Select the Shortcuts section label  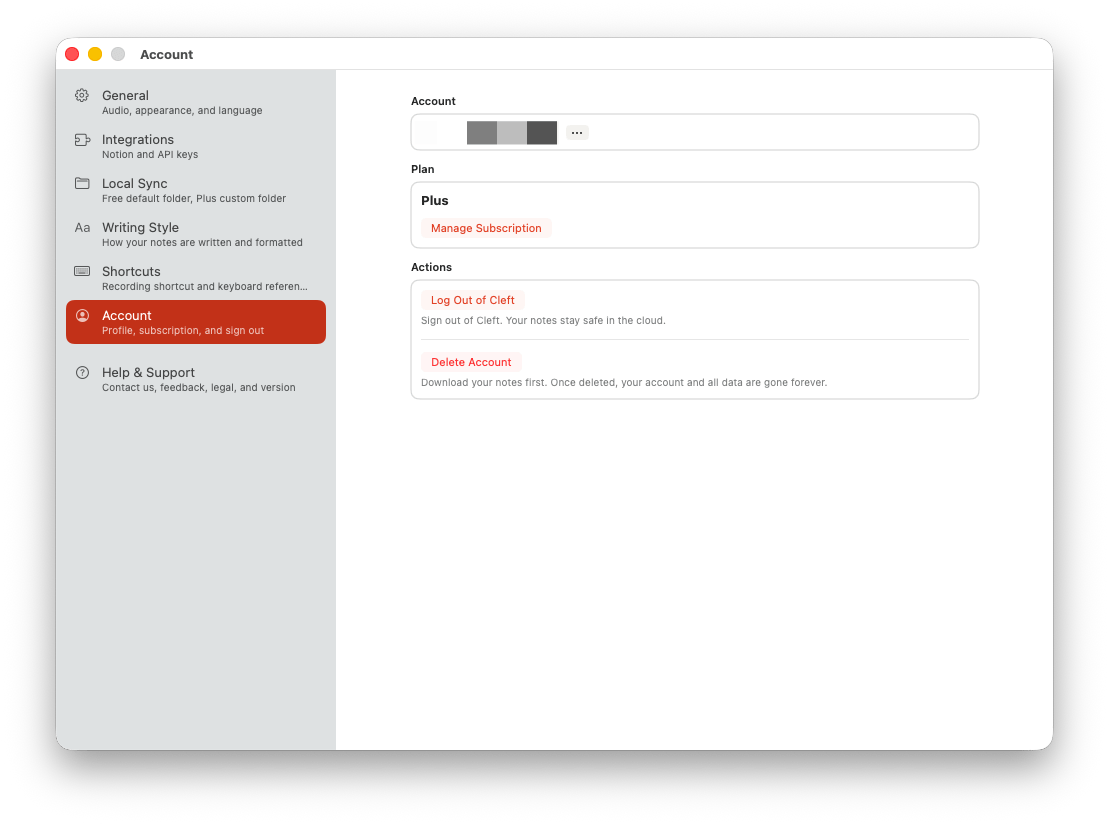(131, 272)
